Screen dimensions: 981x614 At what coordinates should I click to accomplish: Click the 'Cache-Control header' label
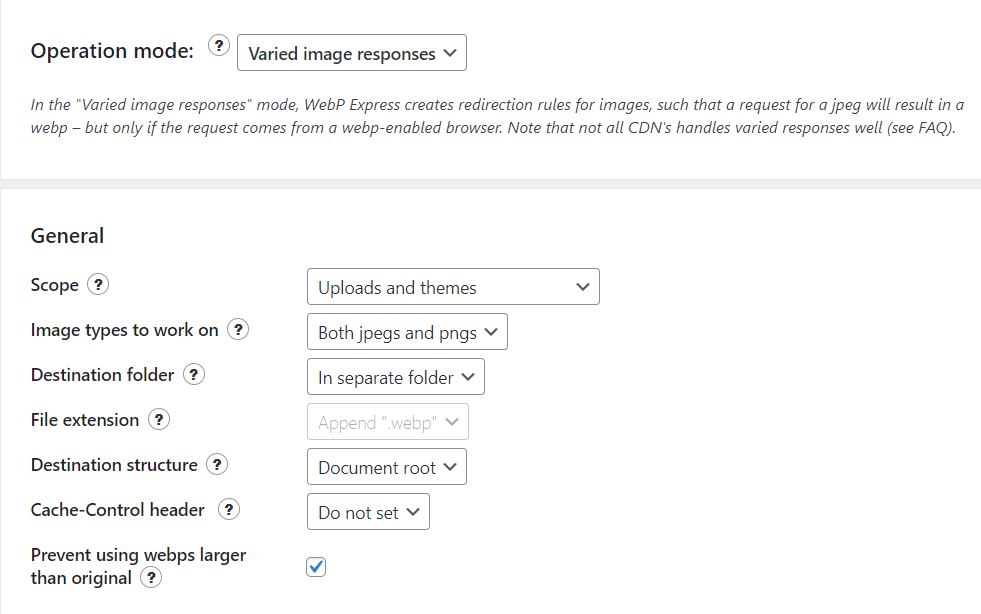point(118,510)
